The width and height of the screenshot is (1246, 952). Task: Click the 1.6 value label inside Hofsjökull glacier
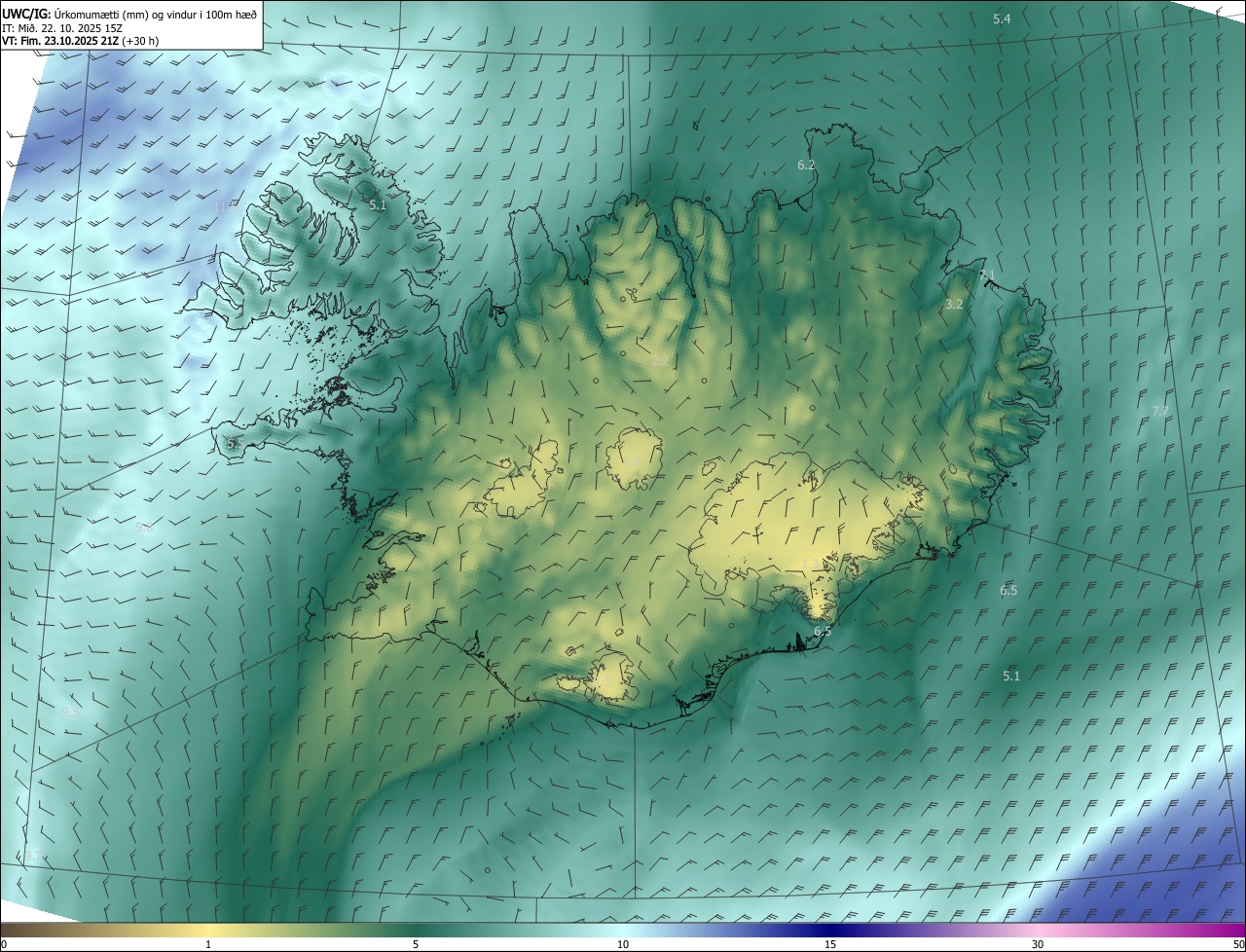pos(631,461)
